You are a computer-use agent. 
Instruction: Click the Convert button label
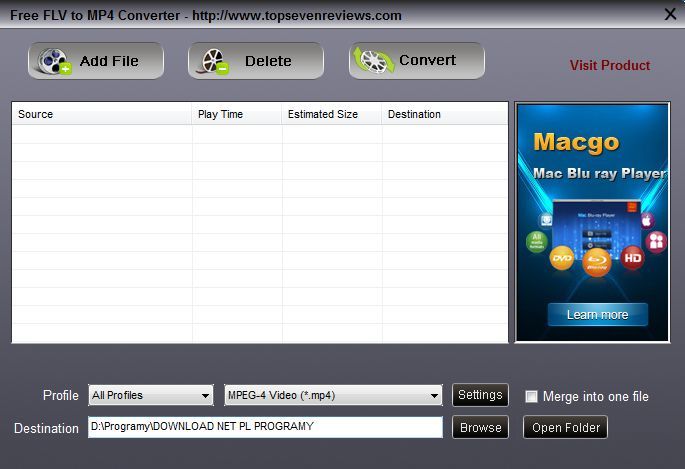point(427,60)
